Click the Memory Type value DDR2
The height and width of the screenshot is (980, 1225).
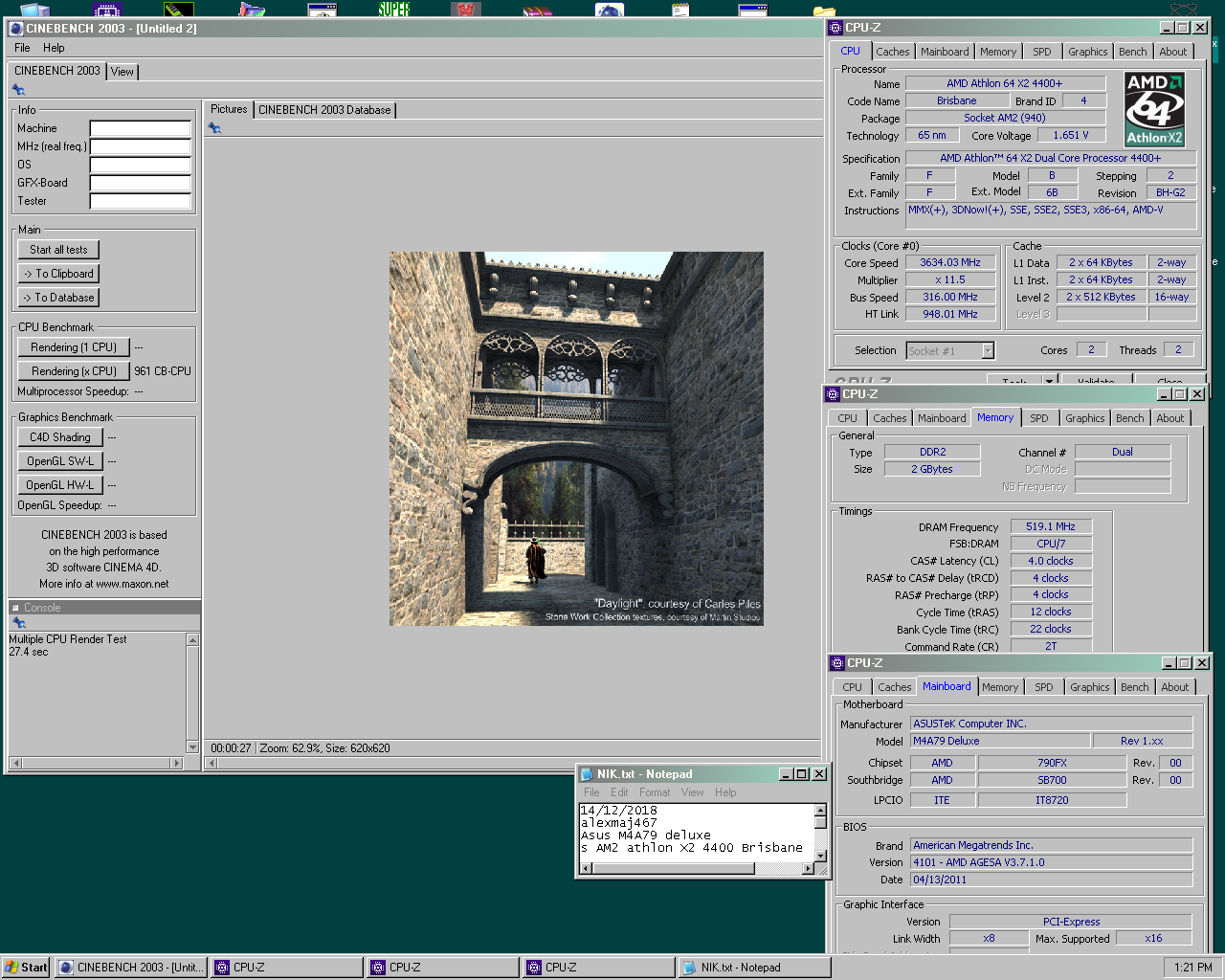(x=932, y=452)
